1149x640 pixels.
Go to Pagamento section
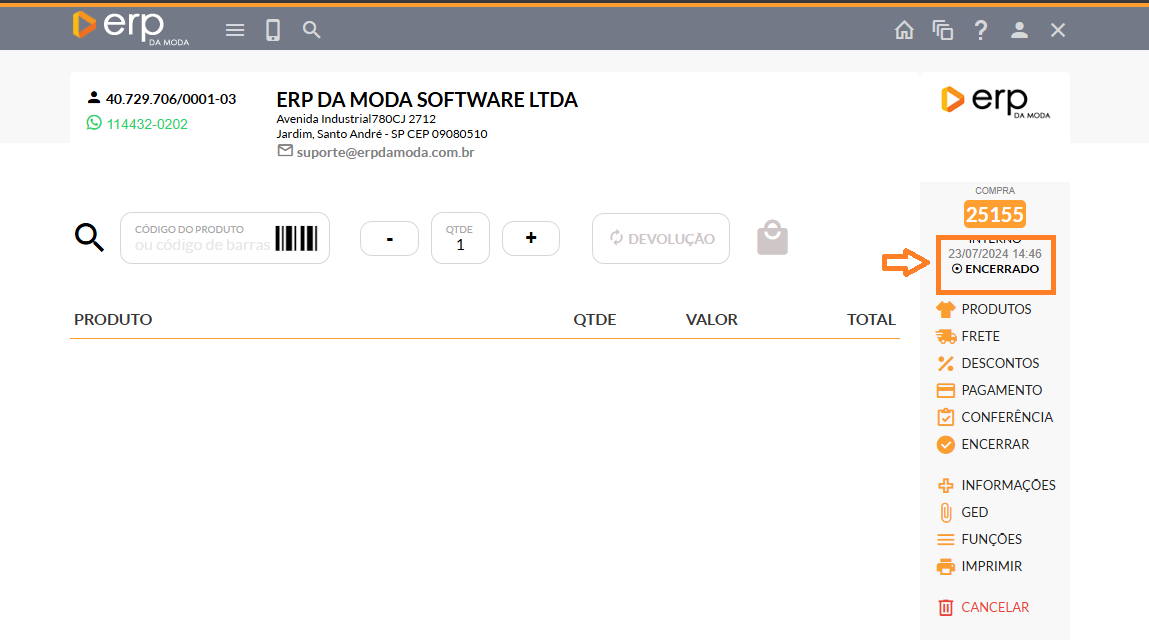tap(1000, 390)
